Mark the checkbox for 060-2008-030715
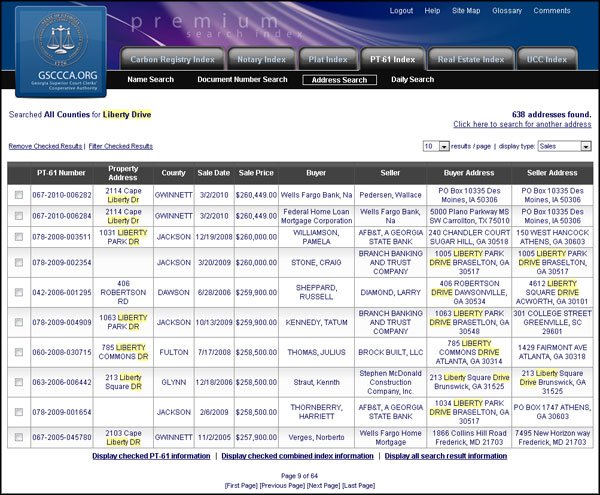 [x=19, y=352]
